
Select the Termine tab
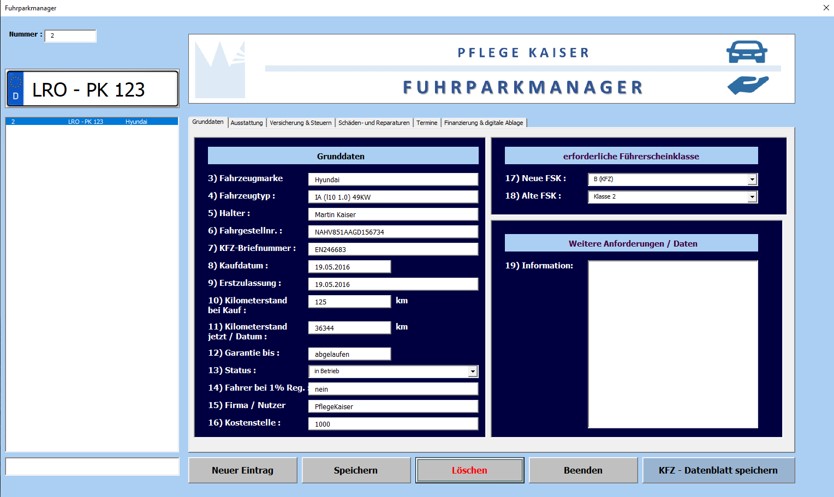tap(427, 123)
